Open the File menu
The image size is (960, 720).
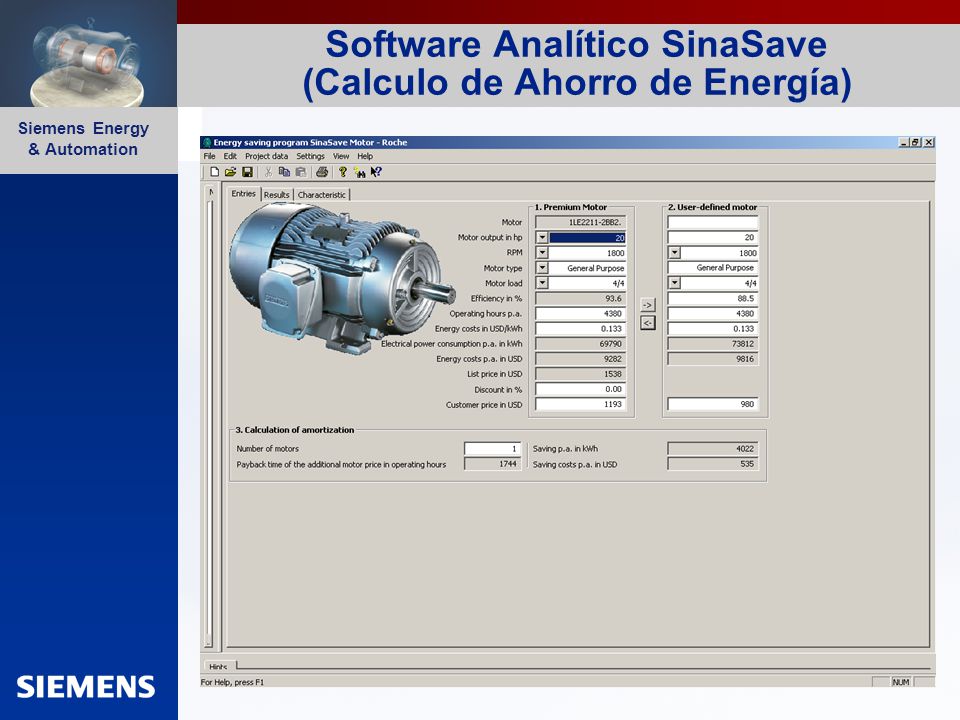point(209,156)
